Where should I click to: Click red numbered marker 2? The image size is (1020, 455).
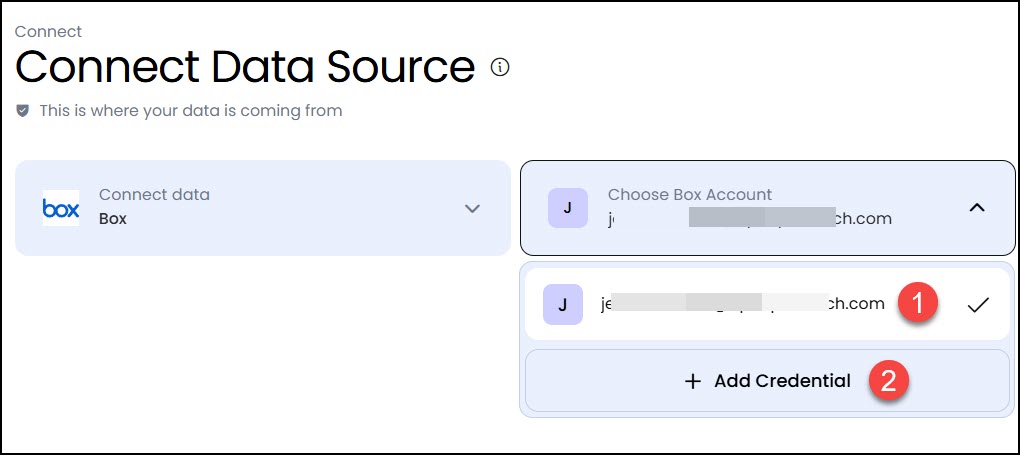pos(889,381)
